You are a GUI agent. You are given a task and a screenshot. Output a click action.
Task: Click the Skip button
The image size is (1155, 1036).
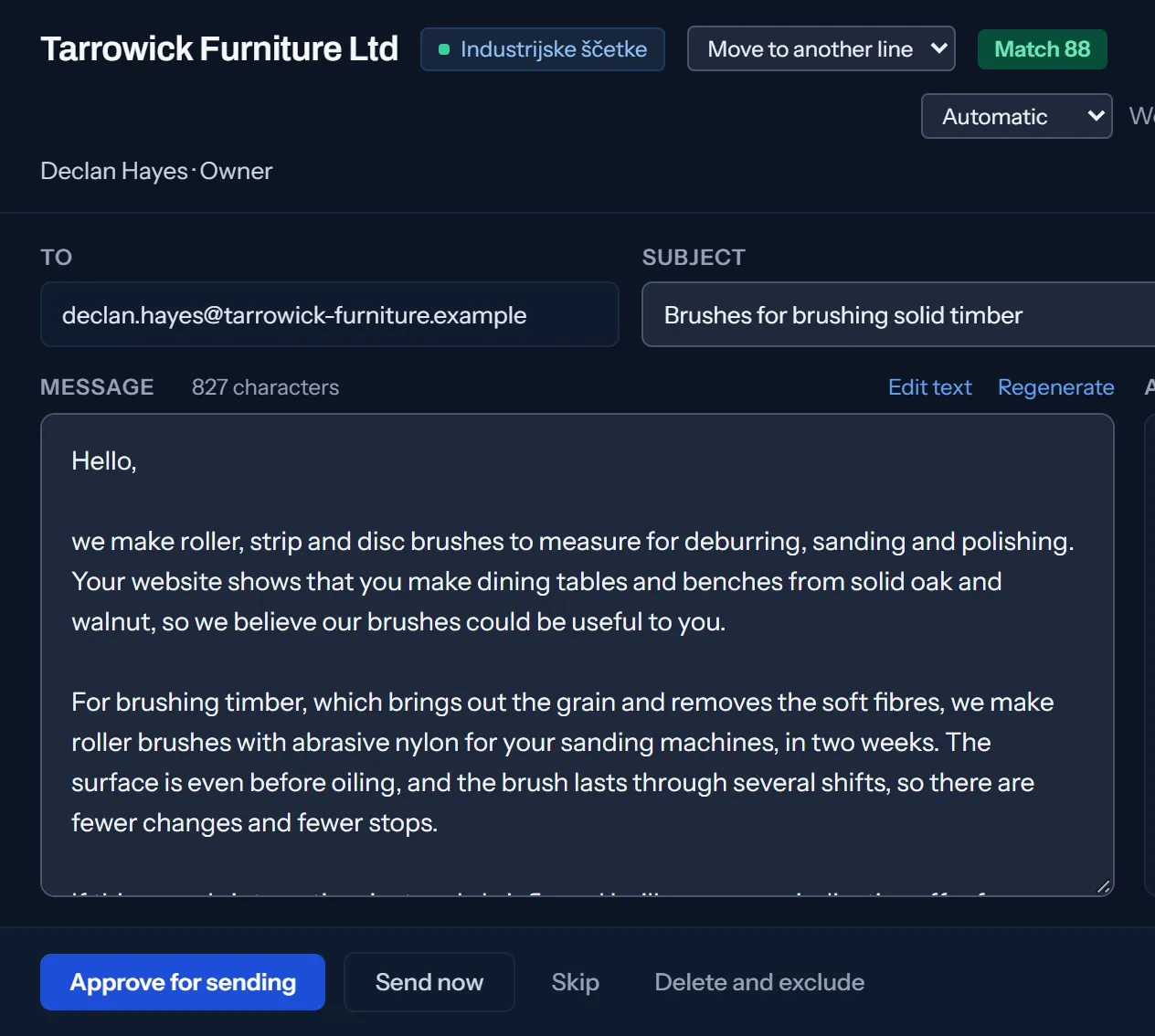(575, 982)
